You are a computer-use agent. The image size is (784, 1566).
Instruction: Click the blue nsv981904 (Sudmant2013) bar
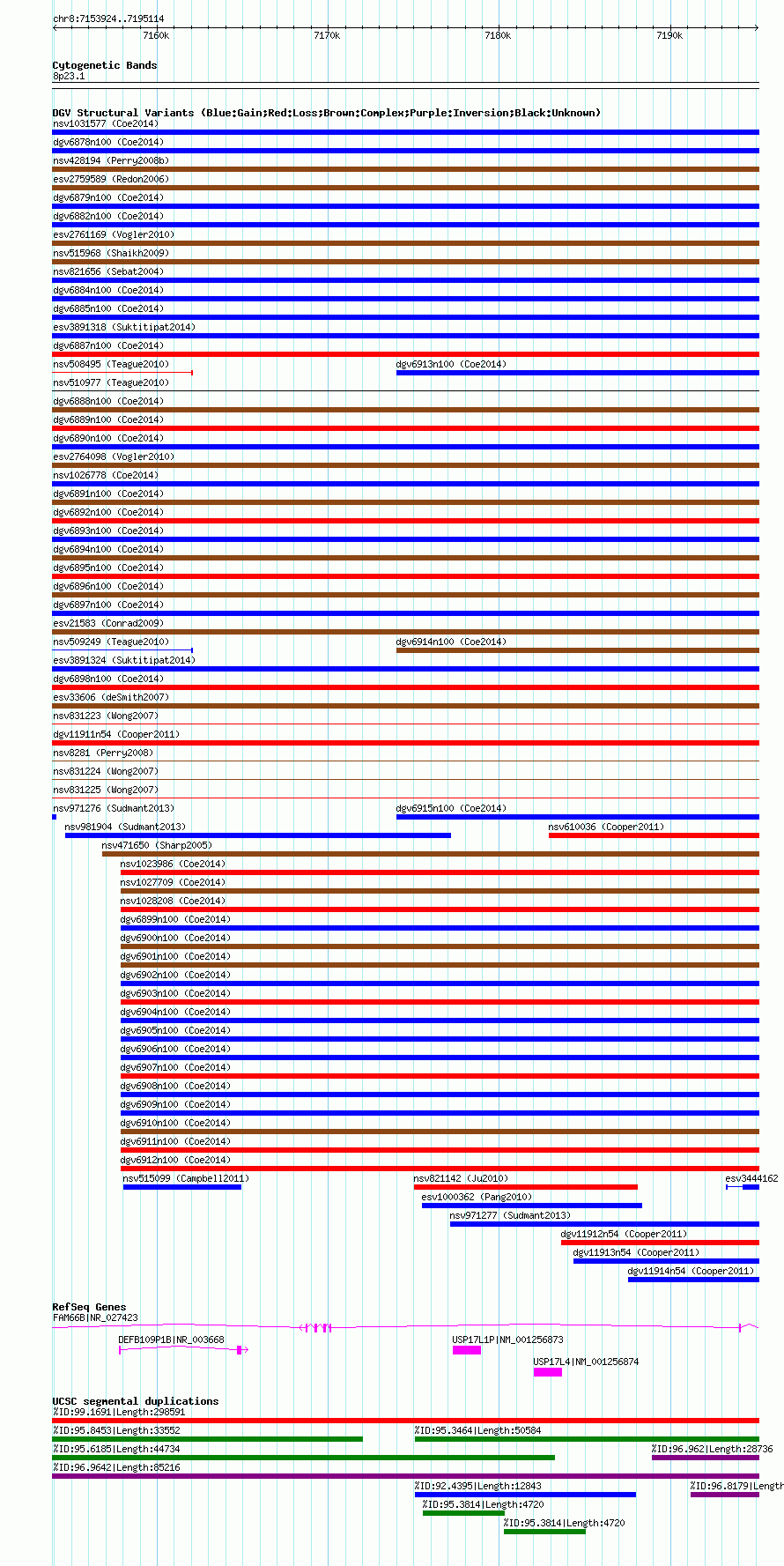click(x=258, y=835)
